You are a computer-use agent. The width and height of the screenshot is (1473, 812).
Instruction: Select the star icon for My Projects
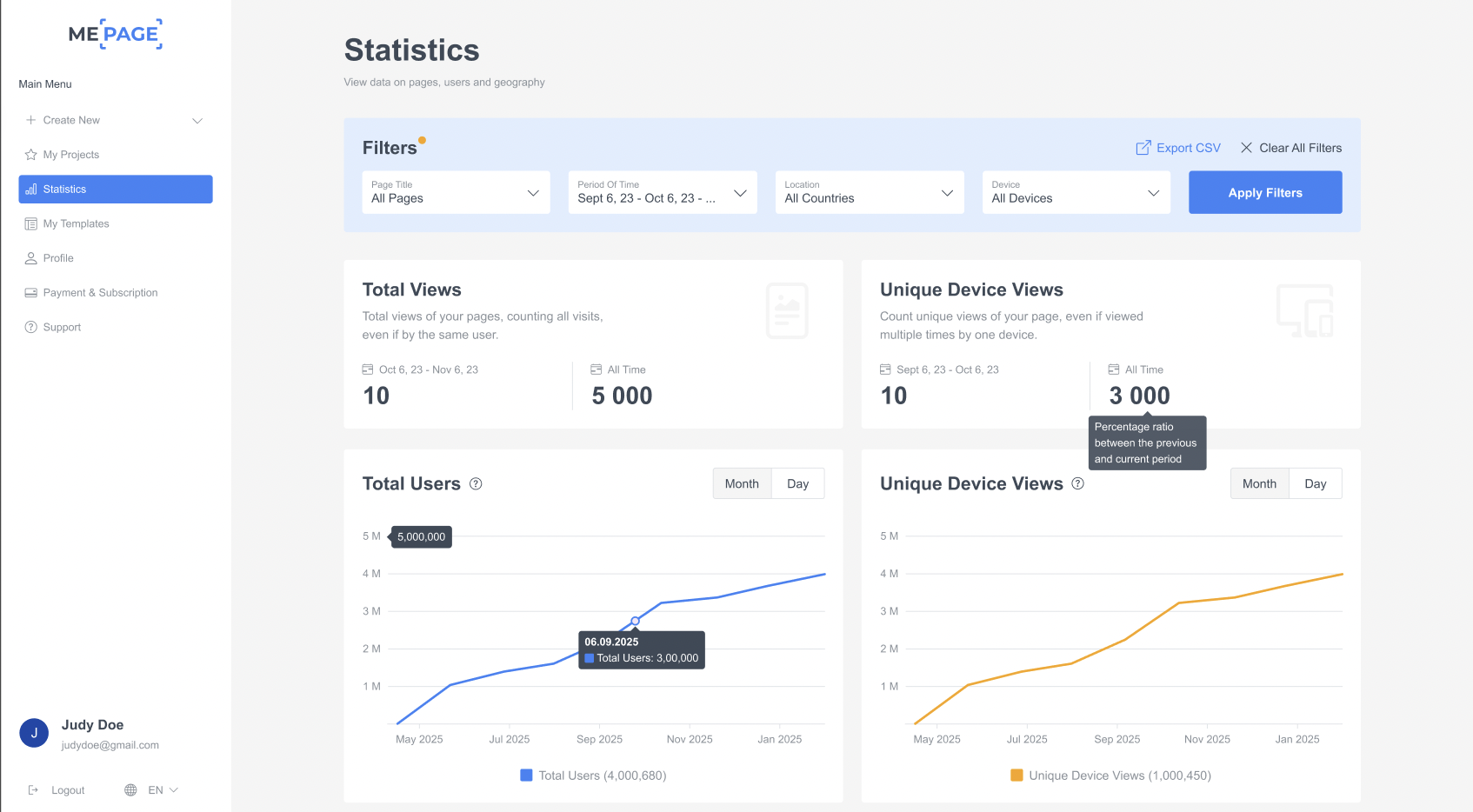click(31, 154)
